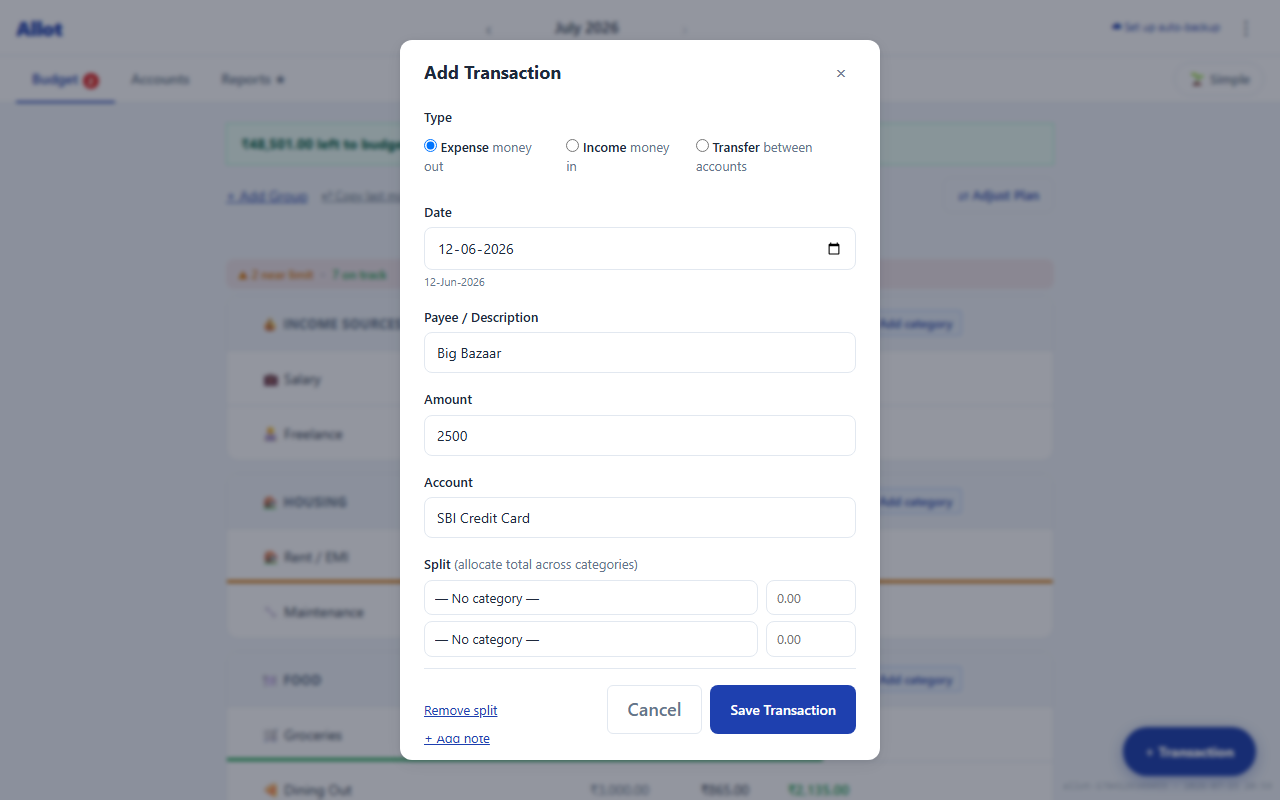Screen dimensions: 1280x800
Task: Select the Expense transaction type
Action: tap(431, 146)
